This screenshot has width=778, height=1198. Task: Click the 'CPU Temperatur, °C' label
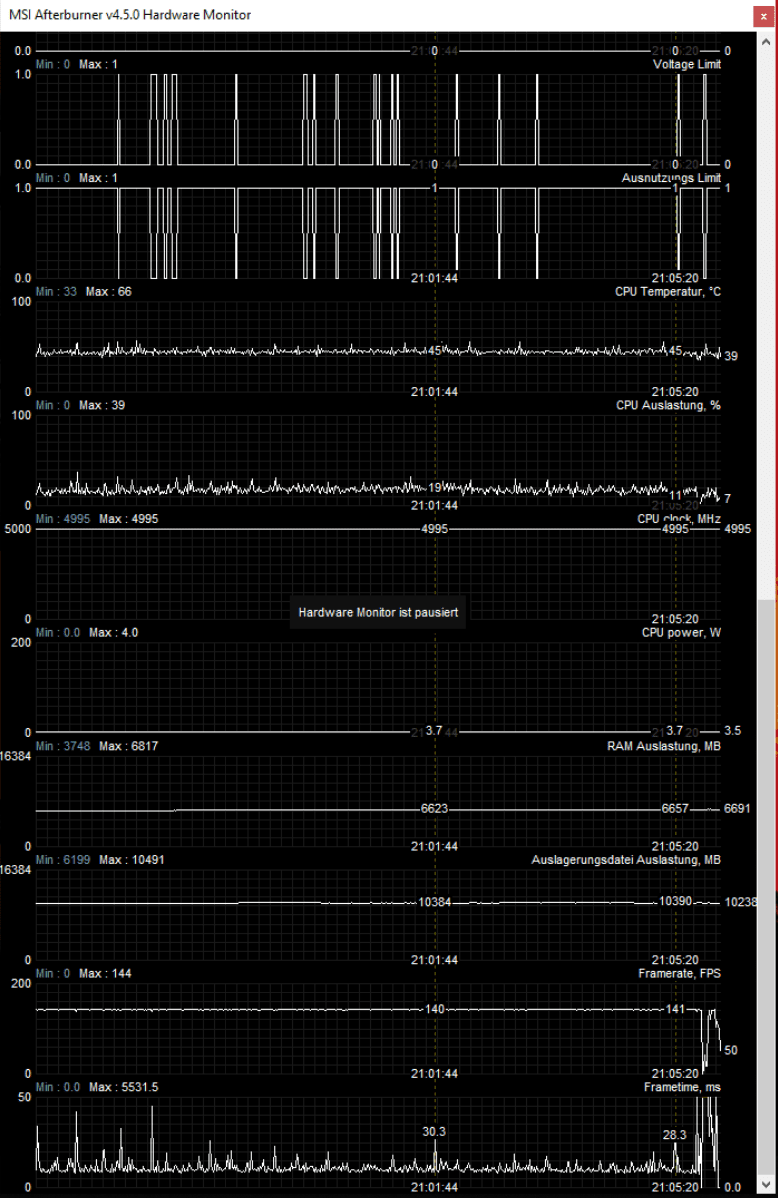(667, 292)
